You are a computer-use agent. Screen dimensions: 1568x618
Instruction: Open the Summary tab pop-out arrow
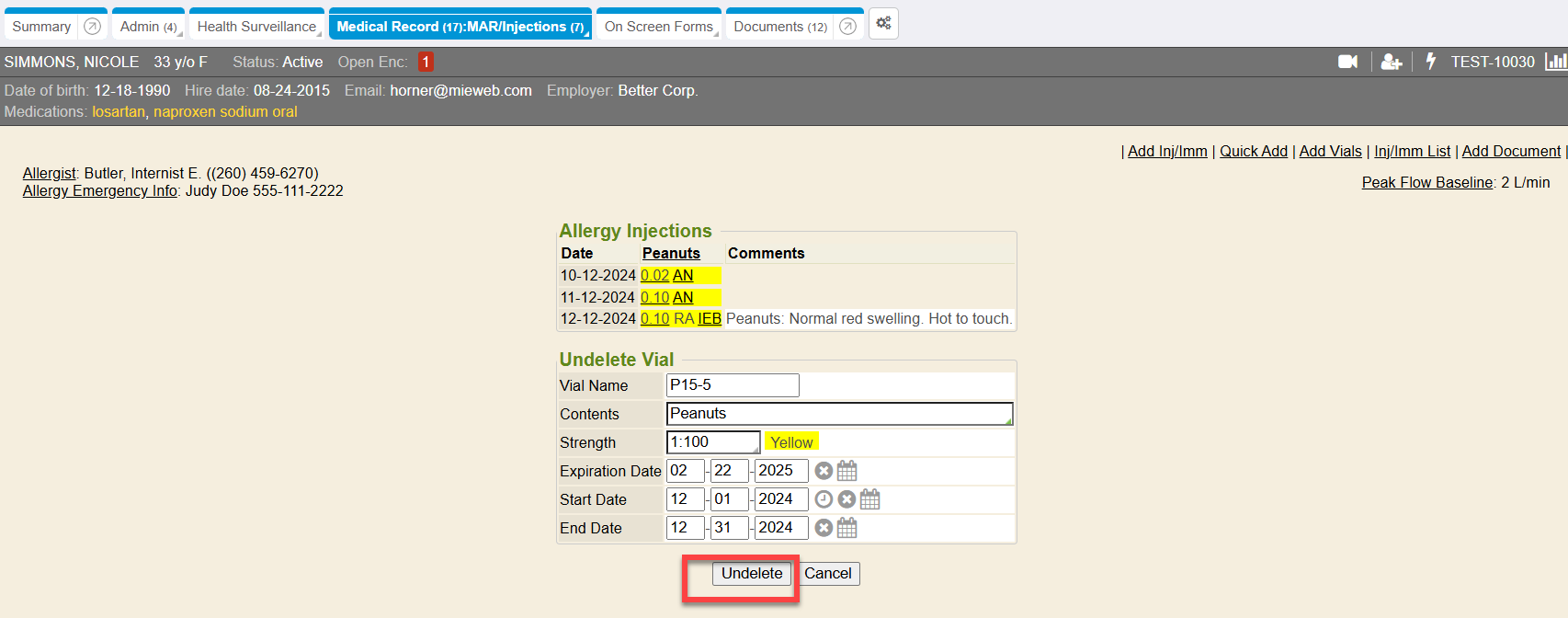coord(92,27)
